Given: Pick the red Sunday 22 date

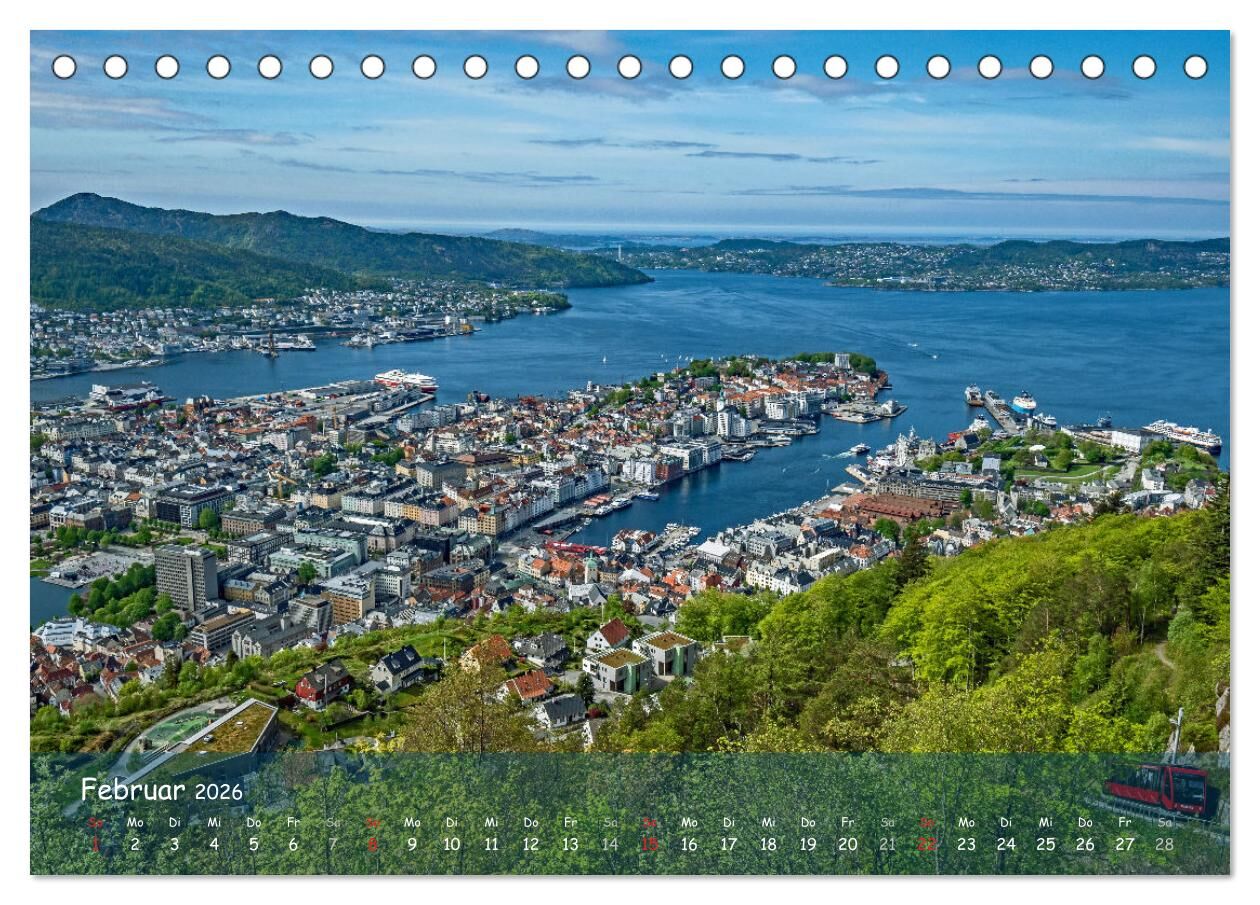Looking at the screenshot, I should point(927,844).
